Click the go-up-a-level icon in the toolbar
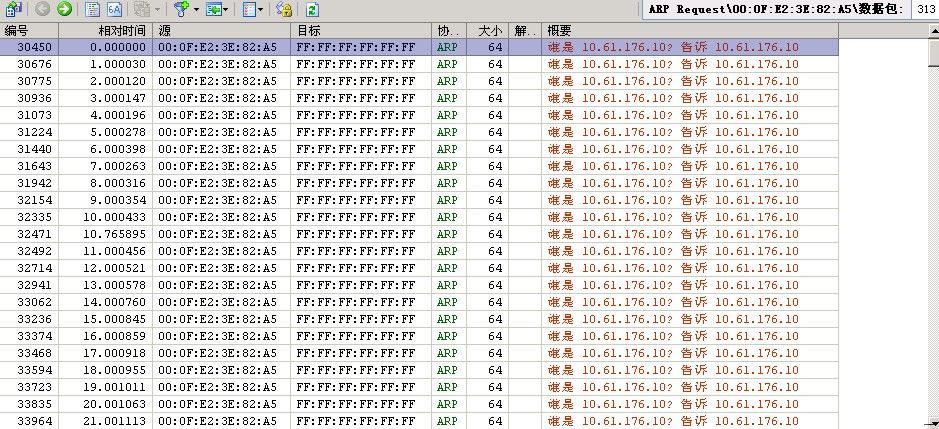 14,9
